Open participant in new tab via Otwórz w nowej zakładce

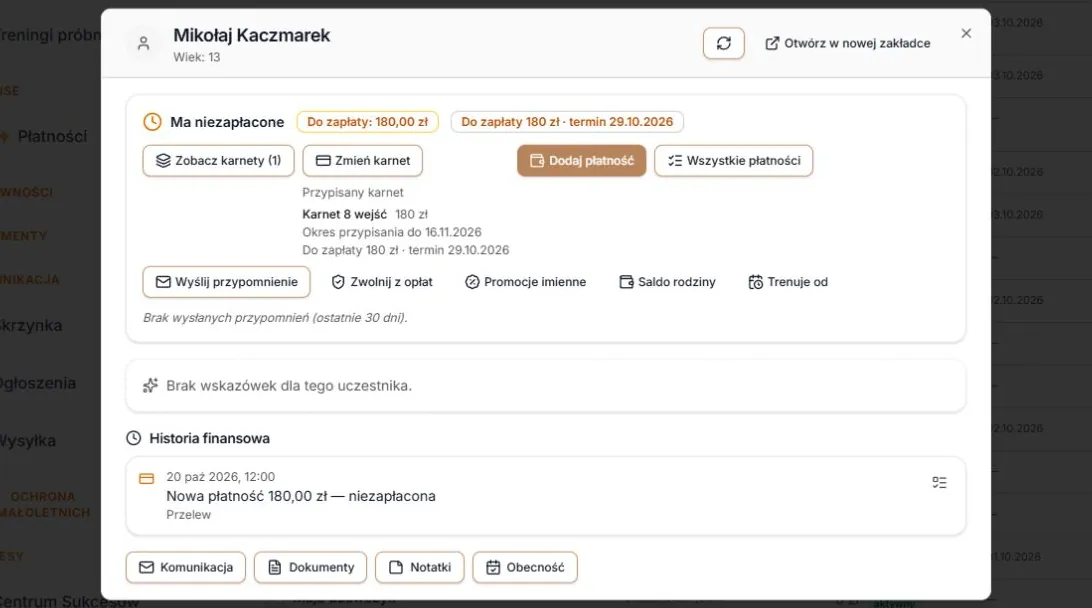848,43
